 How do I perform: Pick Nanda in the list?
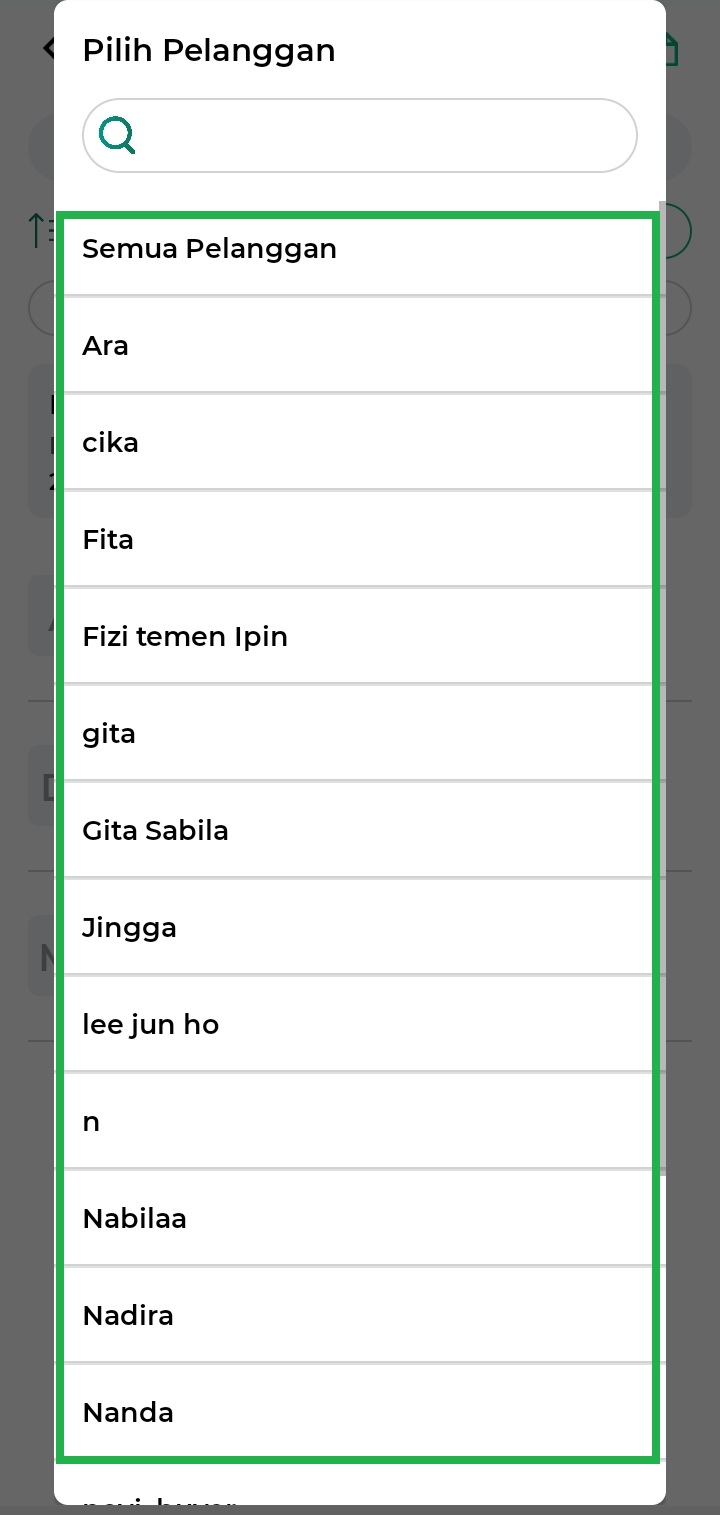tap(128, 1413)
